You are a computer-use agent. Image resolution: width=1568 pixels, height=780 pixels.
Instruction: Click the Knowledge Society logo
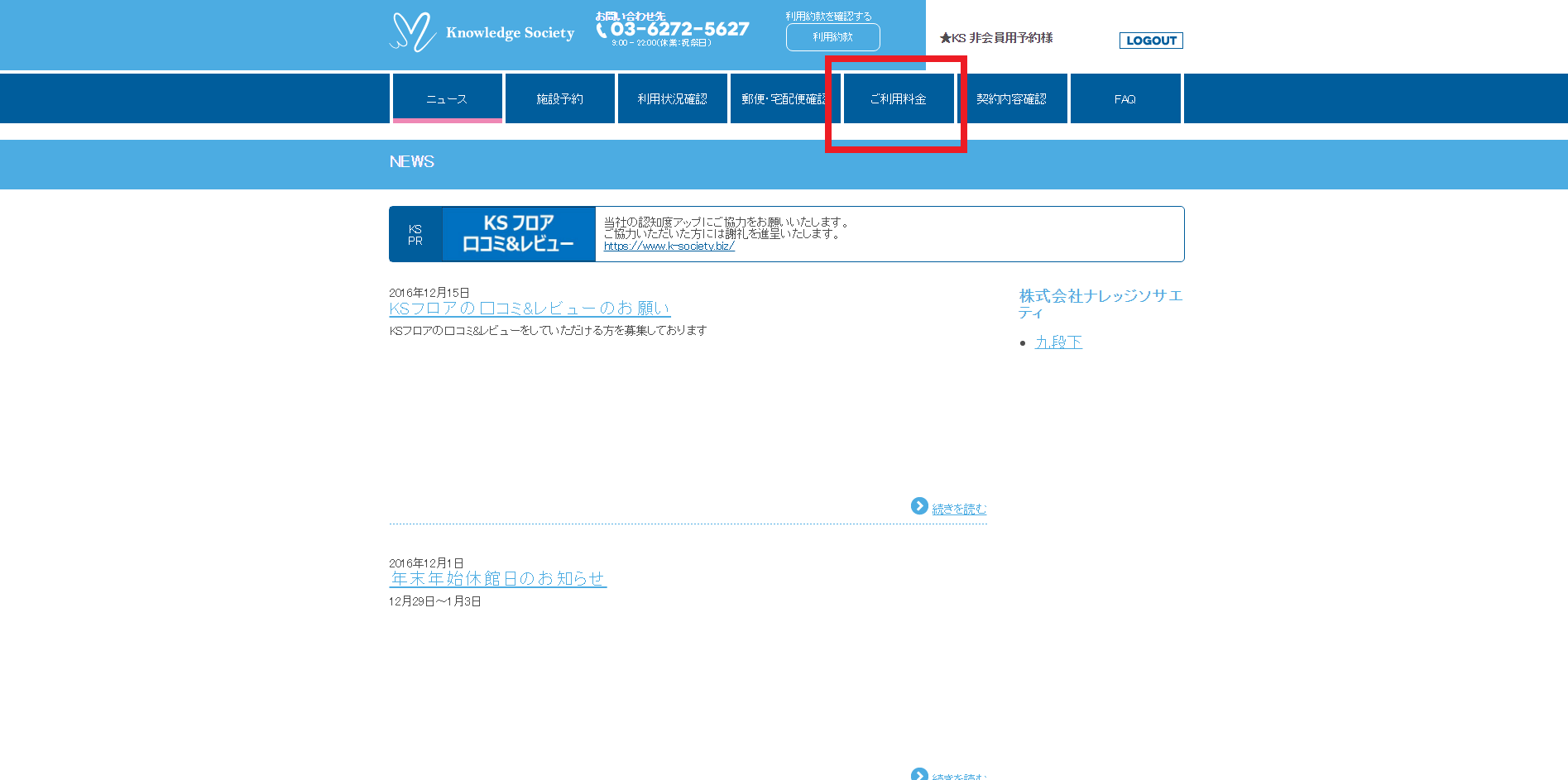click(482, 33)
